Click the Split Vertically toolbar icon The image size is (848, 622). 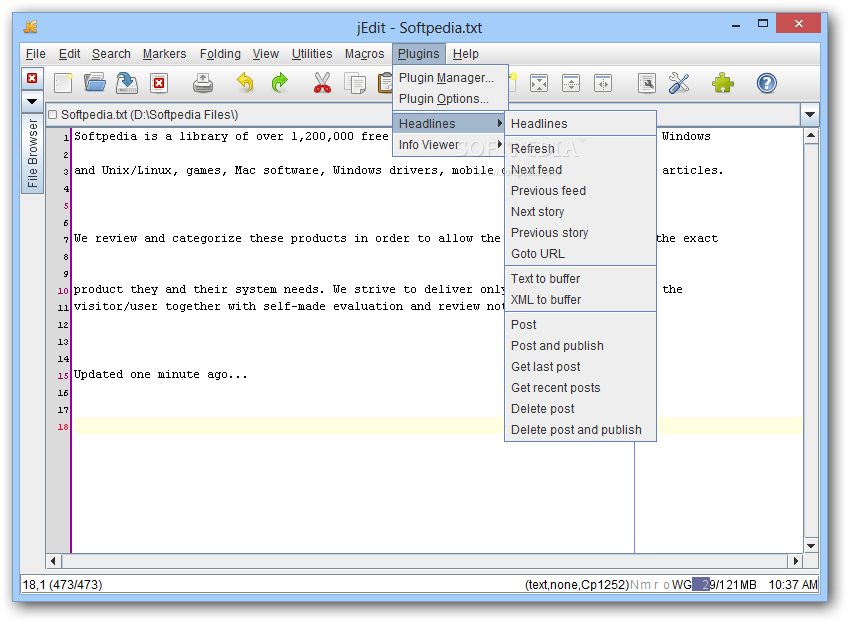coord(603,83)
